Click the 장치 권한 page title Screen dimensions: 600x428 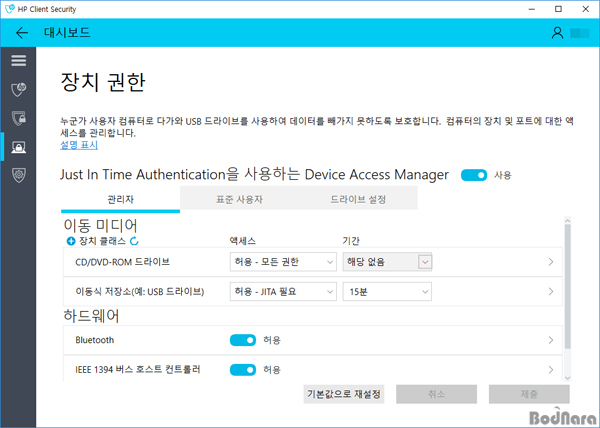coord(103,82)
